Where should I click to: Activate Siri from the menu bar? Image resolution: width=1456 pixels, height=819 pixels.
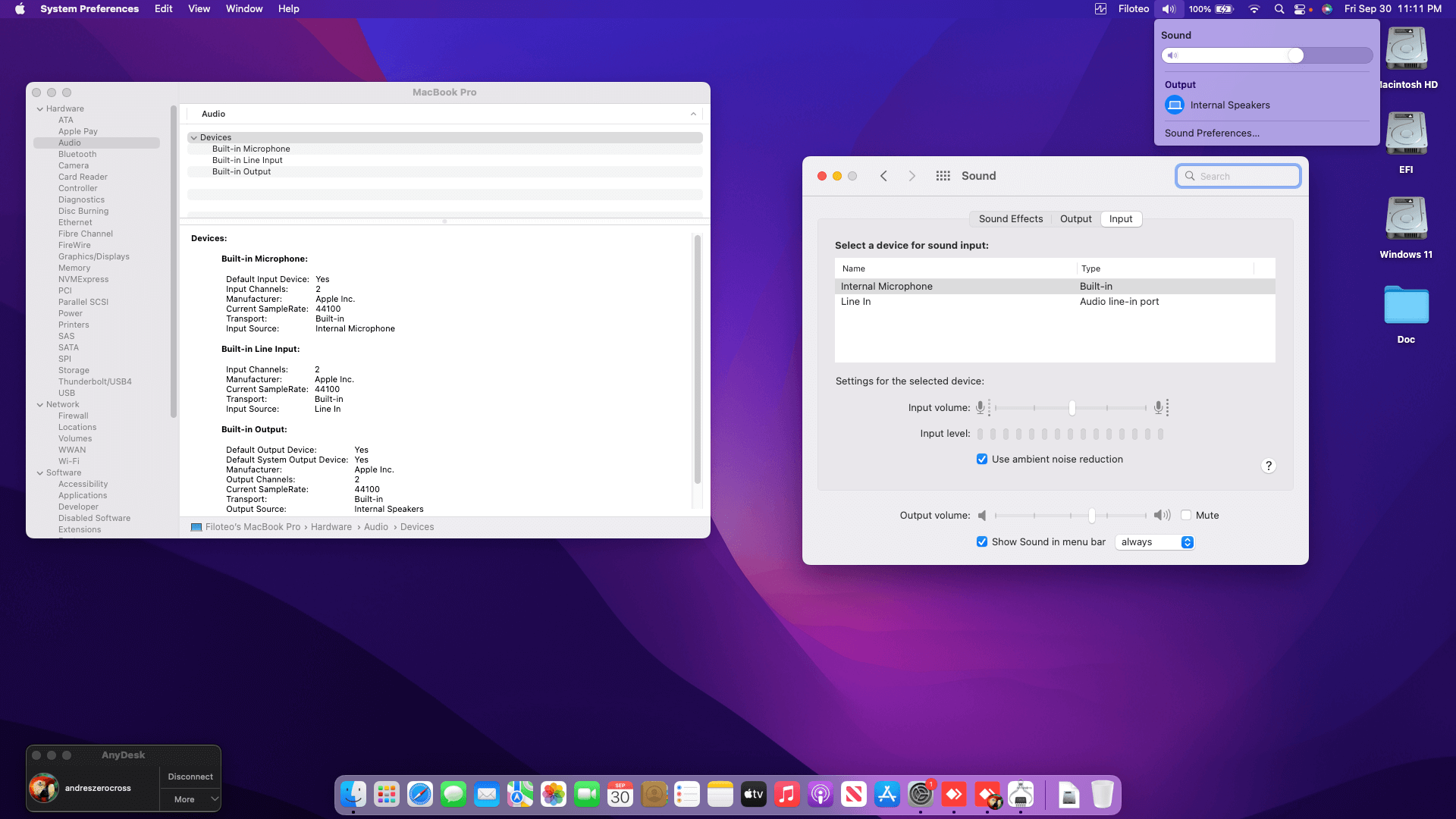pos(1327,9)
